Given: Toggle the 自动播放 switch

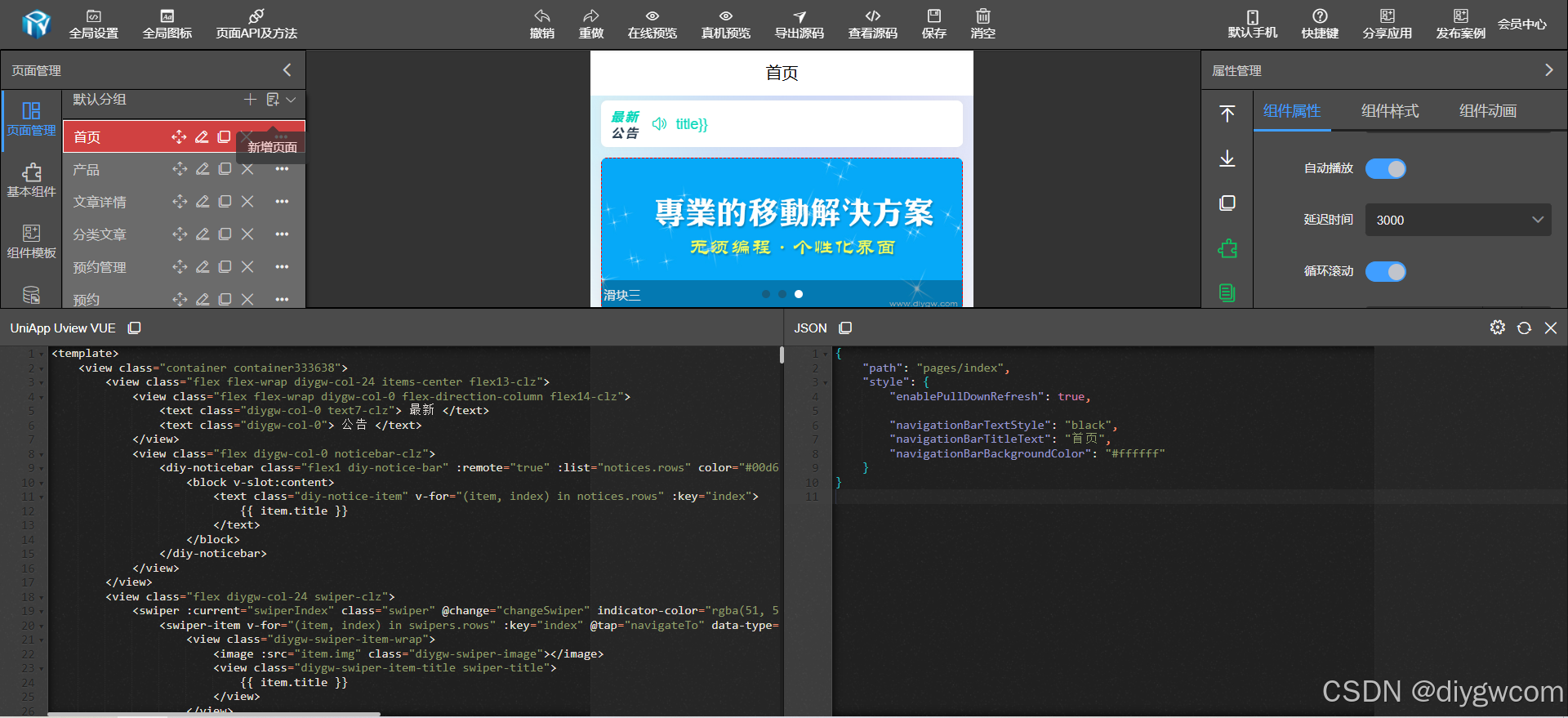Looking at the screenshot, I should pos(1386,168).
